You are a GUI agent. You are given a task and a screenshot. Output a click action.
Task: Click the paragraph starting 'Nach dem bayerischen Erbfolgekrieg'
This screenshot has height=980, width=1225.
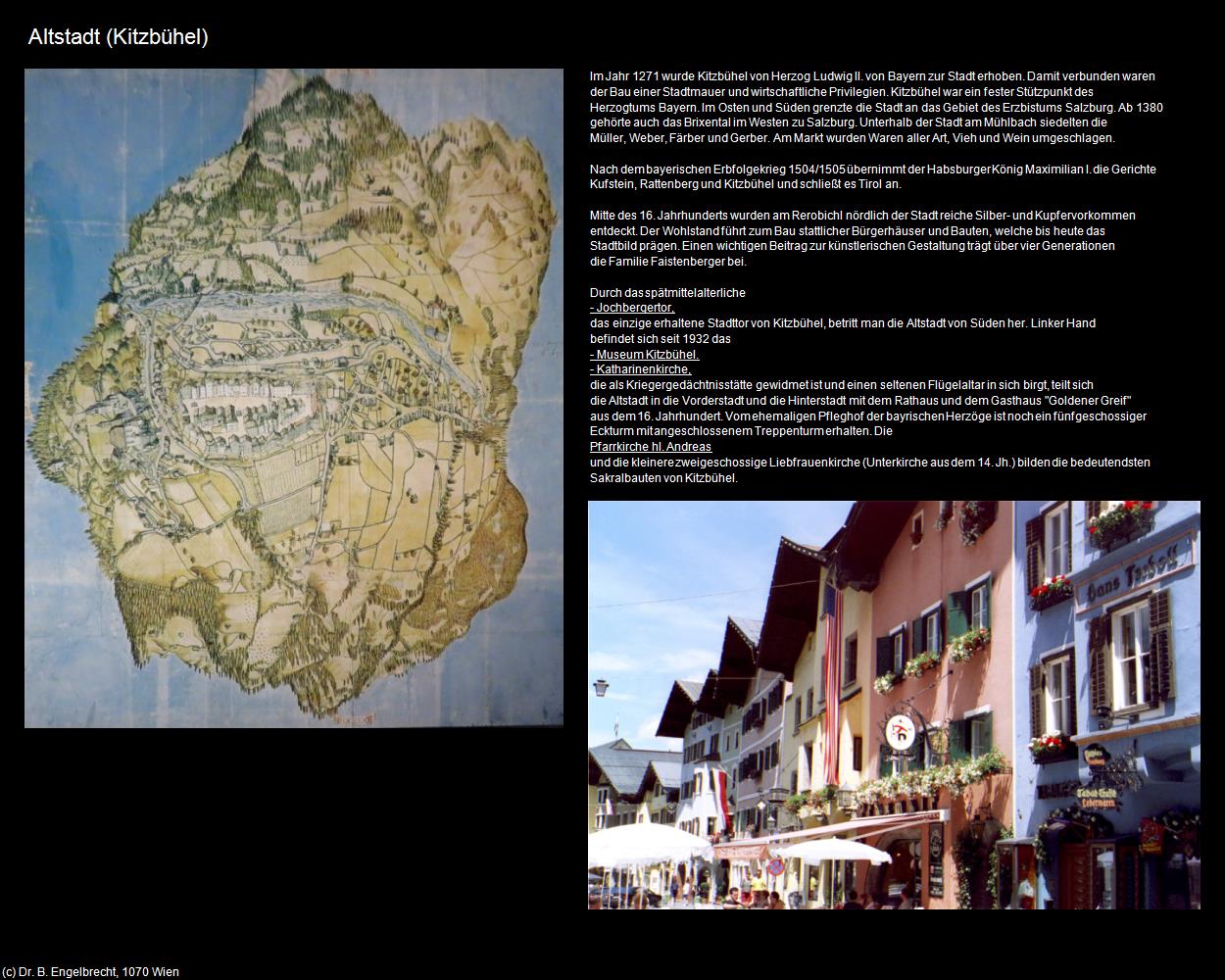tap(873, 176)
